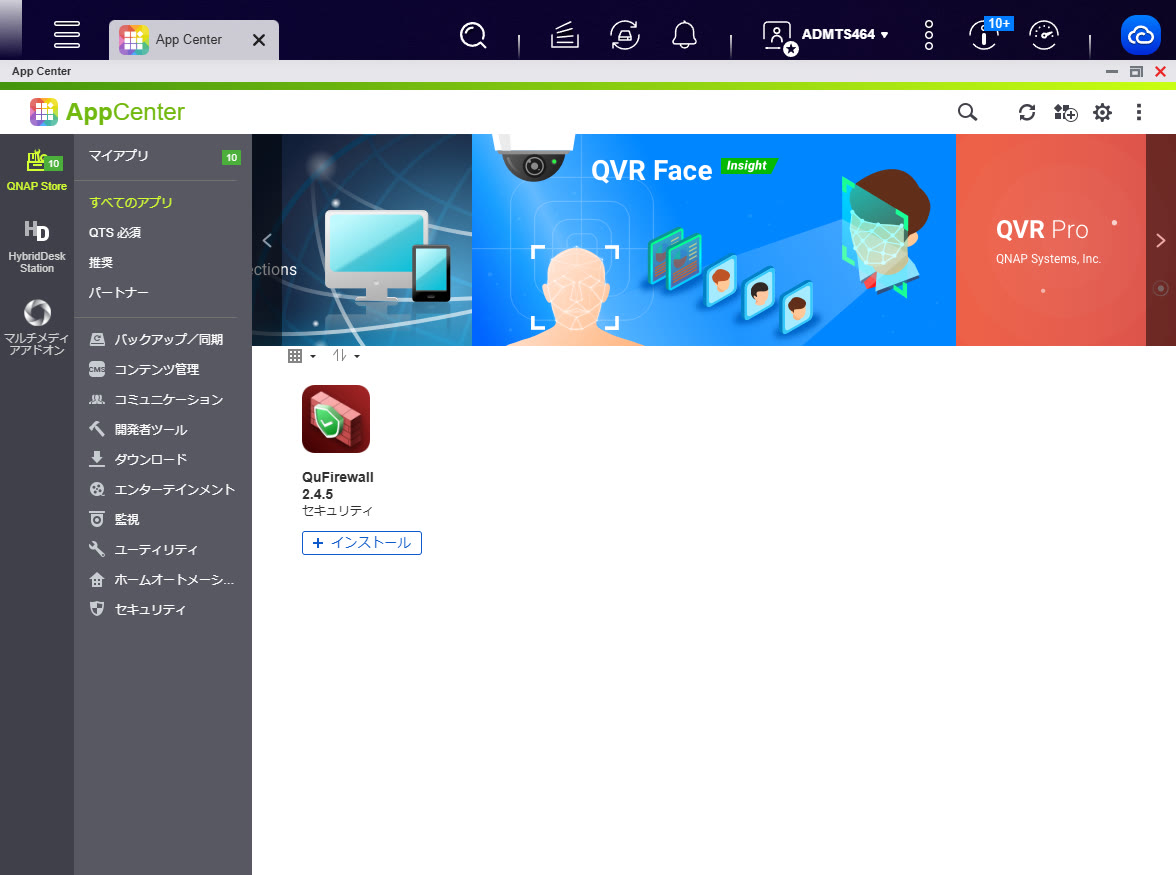Click the QuFirewall app icon
The image size is (1176, 875).
[336, 419]
